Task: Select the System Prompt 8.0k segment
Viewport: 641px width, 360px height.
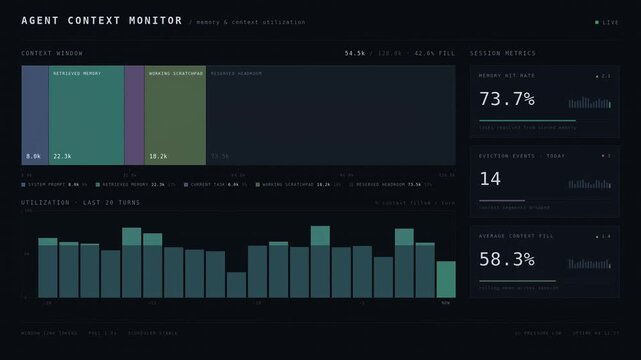Action: (x=35, y=115)
